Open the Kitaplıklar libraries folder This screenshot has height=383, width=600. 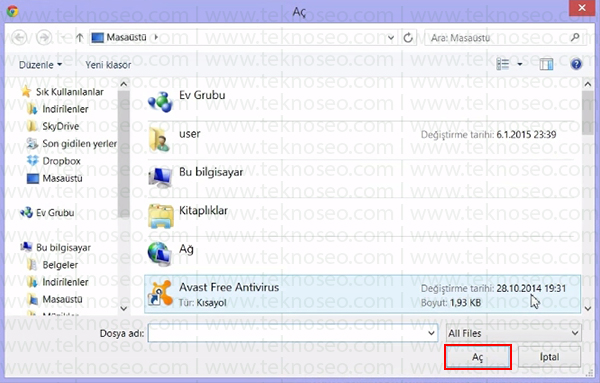pos(362,217)
